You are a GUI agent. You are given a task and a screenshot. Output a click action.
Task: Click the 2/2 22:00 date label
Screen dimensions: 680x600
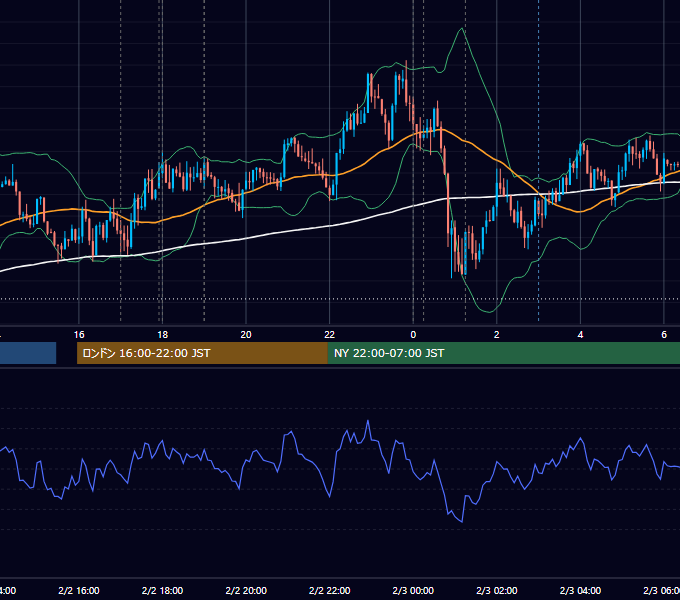[330, 590]
